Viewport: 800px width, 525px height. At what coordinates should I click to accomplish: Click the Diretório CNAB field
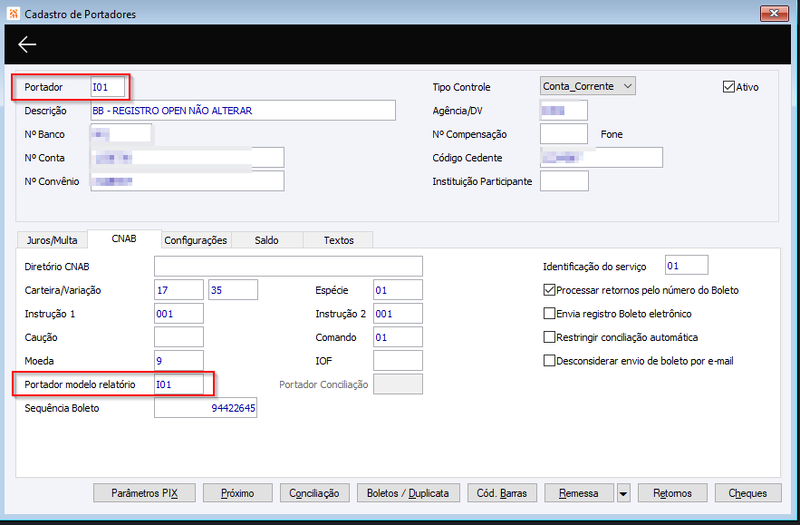[x=288, y=266]
